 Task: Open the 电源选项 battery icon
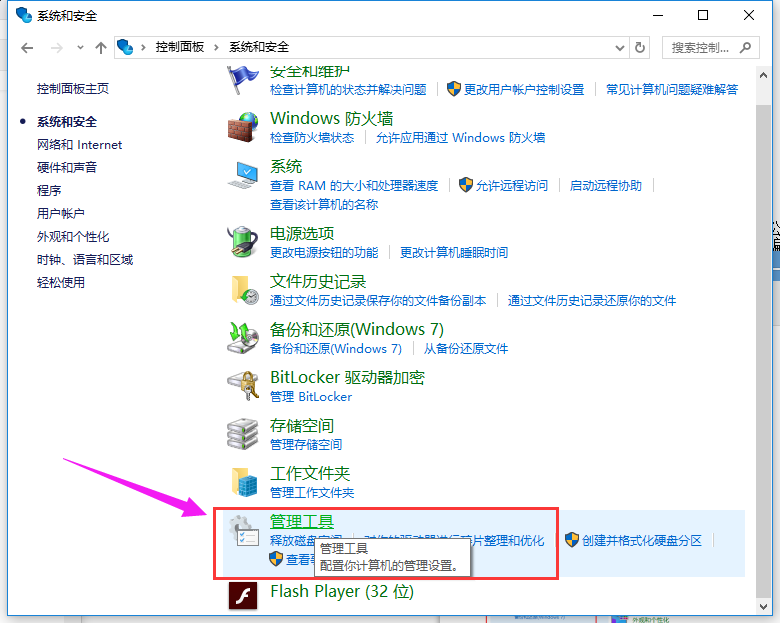point(243,241)
